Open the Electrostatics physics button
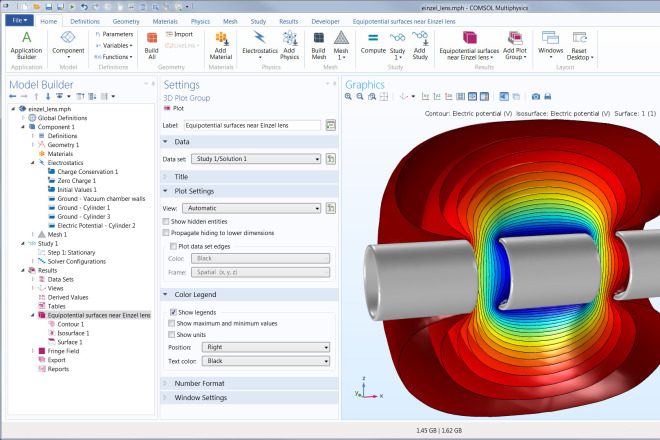 click(x=260, y=45)
